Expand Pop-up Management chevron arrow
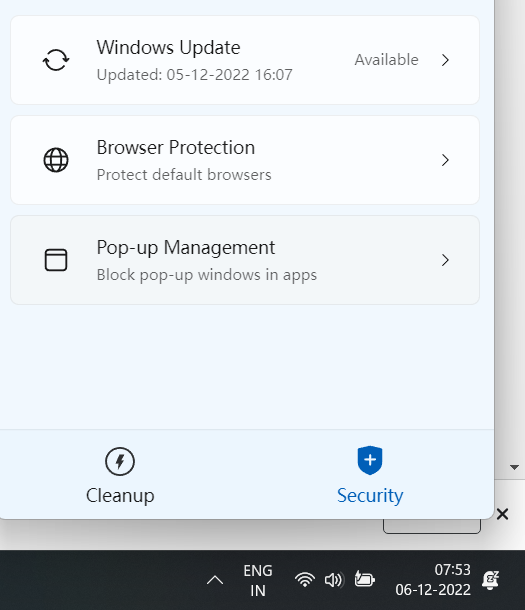The height and width of the screenshot is (610, 525). pyautogui.click(x=445, y=260)
